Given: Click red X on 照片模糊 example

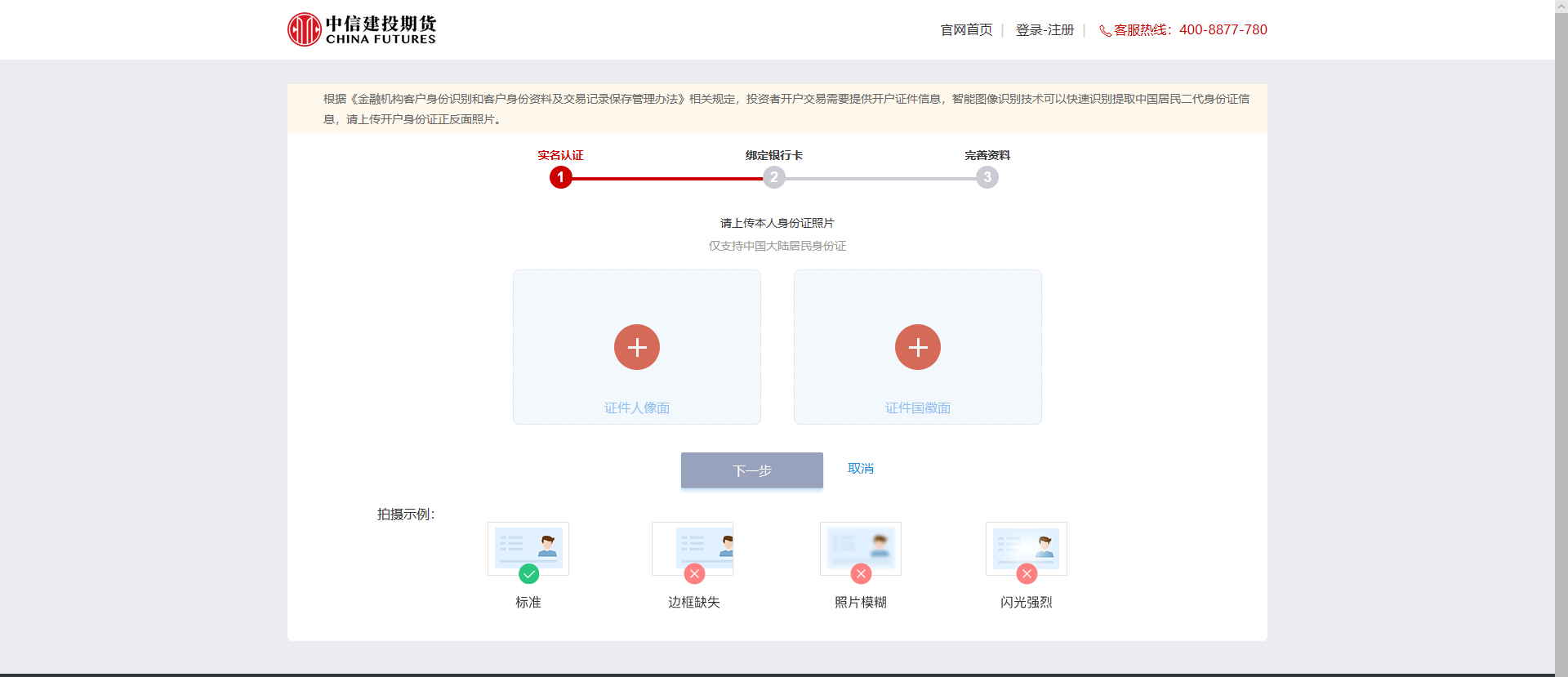Looking at the screenshot, I should point(861,574).
